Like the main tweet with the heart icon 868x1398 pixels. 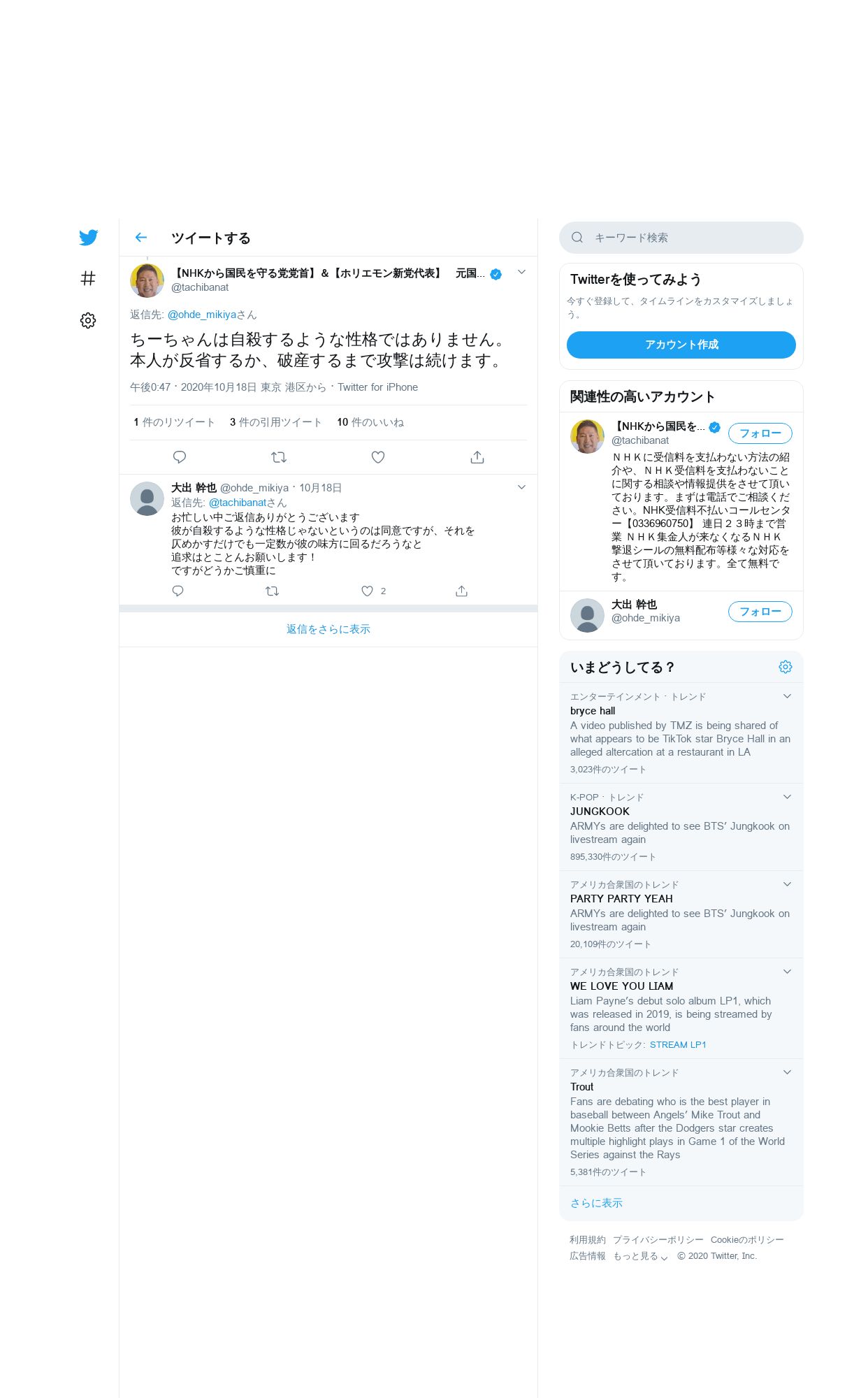coord(378,457)
